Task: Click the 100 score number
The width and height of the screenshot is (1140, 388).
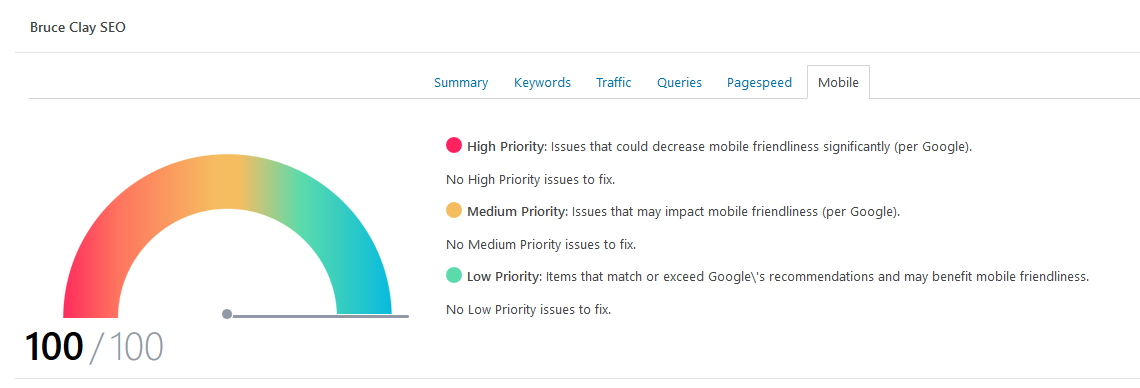Action: (55, 347)
